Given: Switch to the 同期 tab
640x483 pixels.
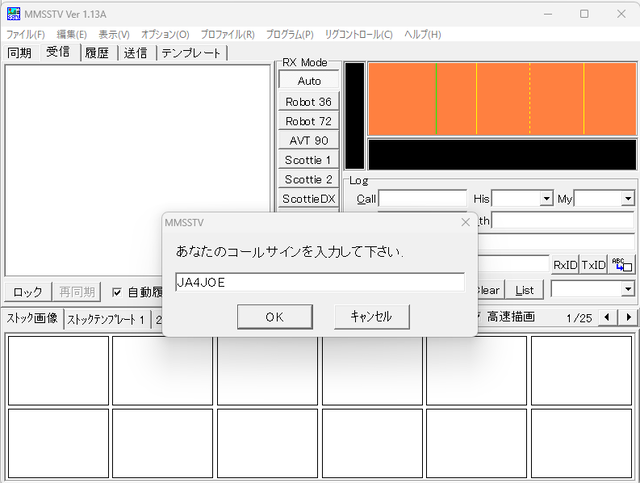Looking at the screenshot, I should pyautogui.click(x=19, y=53).
